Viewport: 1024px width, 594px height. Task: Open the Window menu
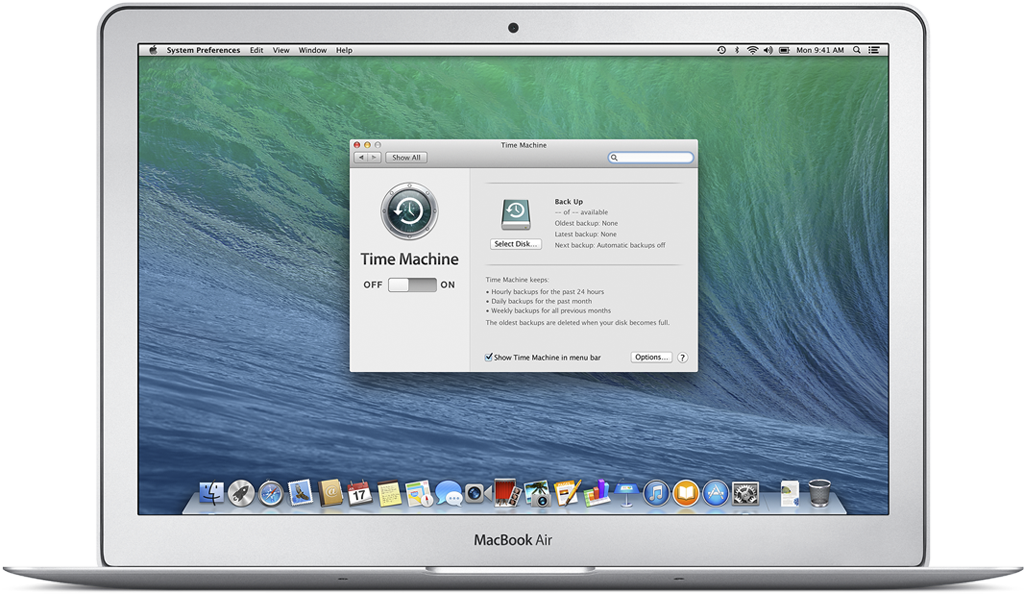313,50
